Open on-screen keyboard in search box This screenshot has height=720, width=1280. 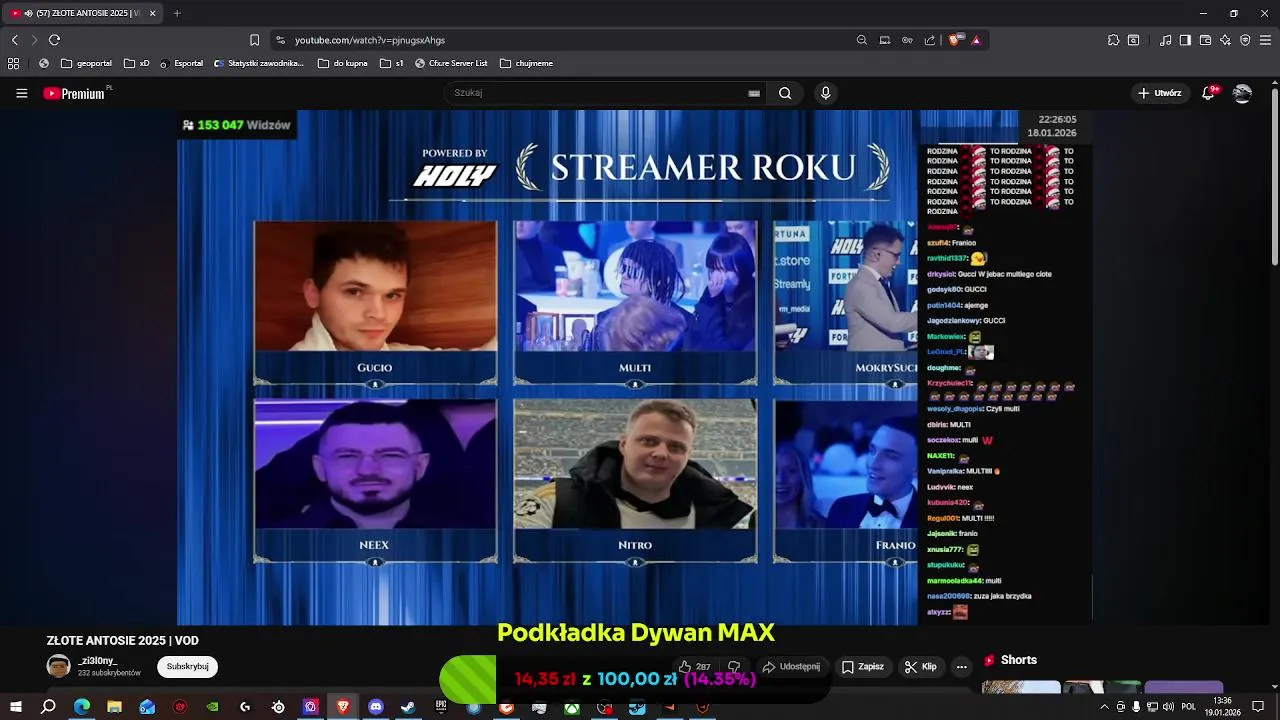pos(754,93)
